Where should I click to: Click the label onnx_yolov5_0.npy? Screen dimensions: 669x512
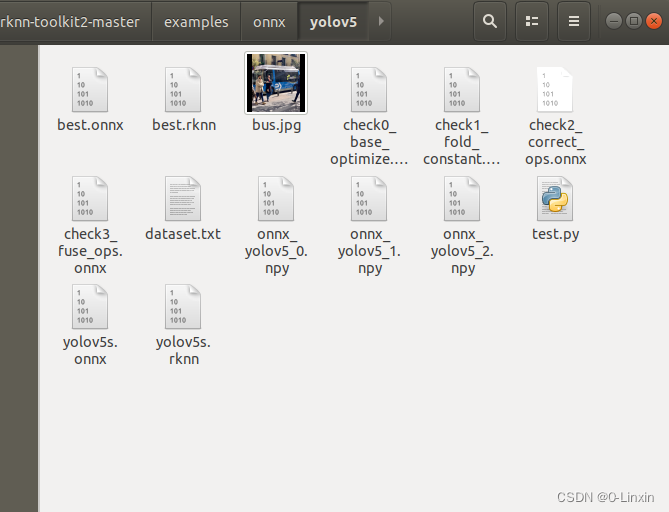(276, 251)
